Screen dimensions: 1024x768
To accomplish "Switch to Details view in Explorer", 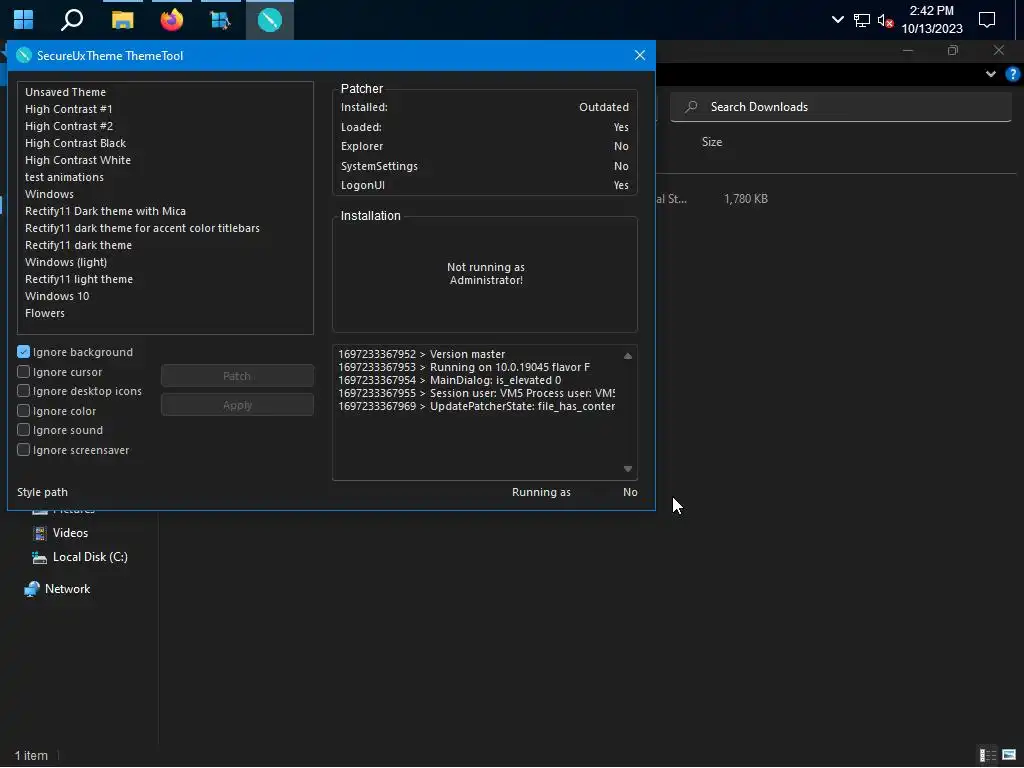I will (x=987, y=756).
